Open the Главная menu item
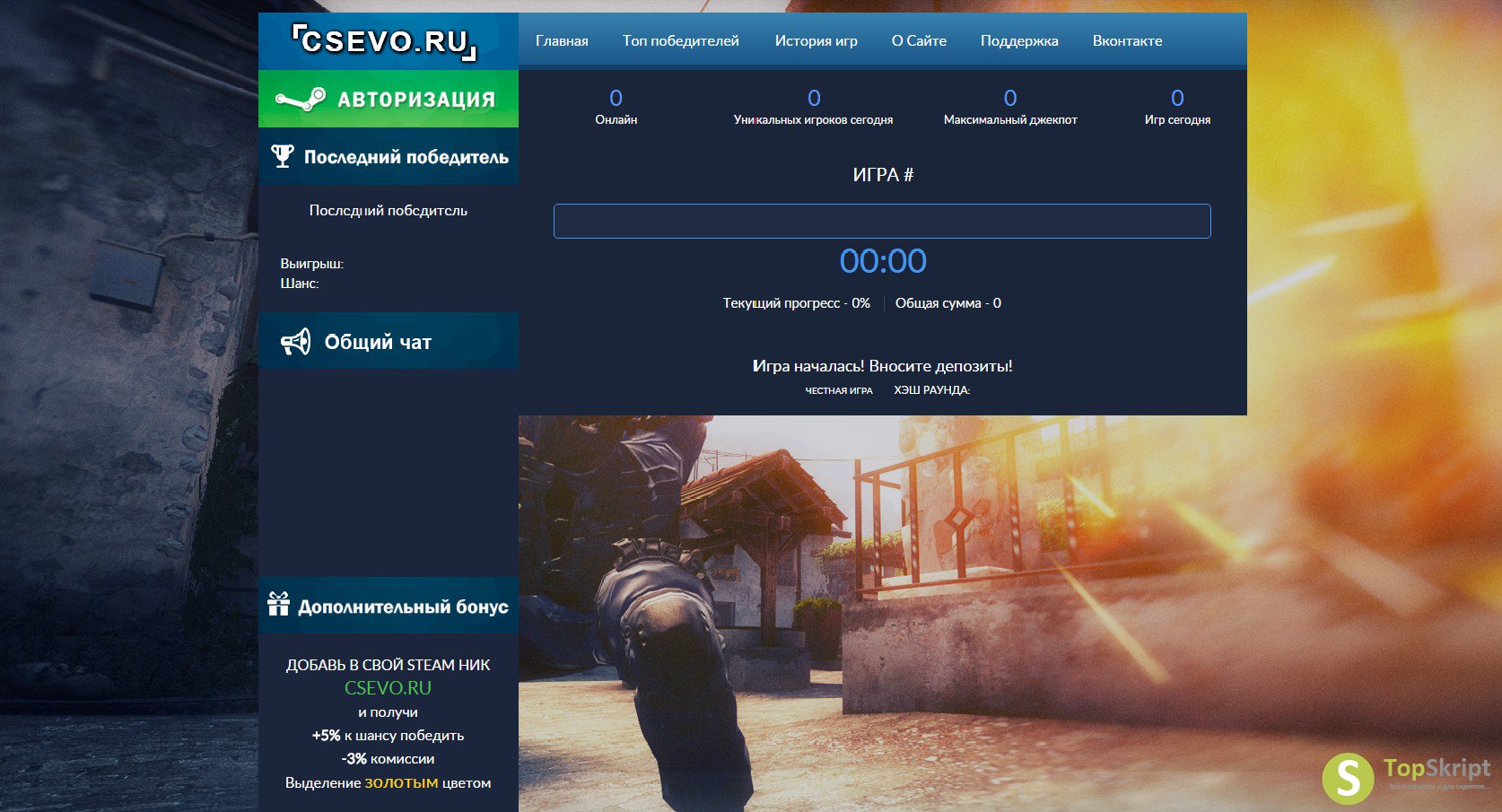The height and width of the screenshot is (812, 1502). pyautogui.click(x=562, y=41)
